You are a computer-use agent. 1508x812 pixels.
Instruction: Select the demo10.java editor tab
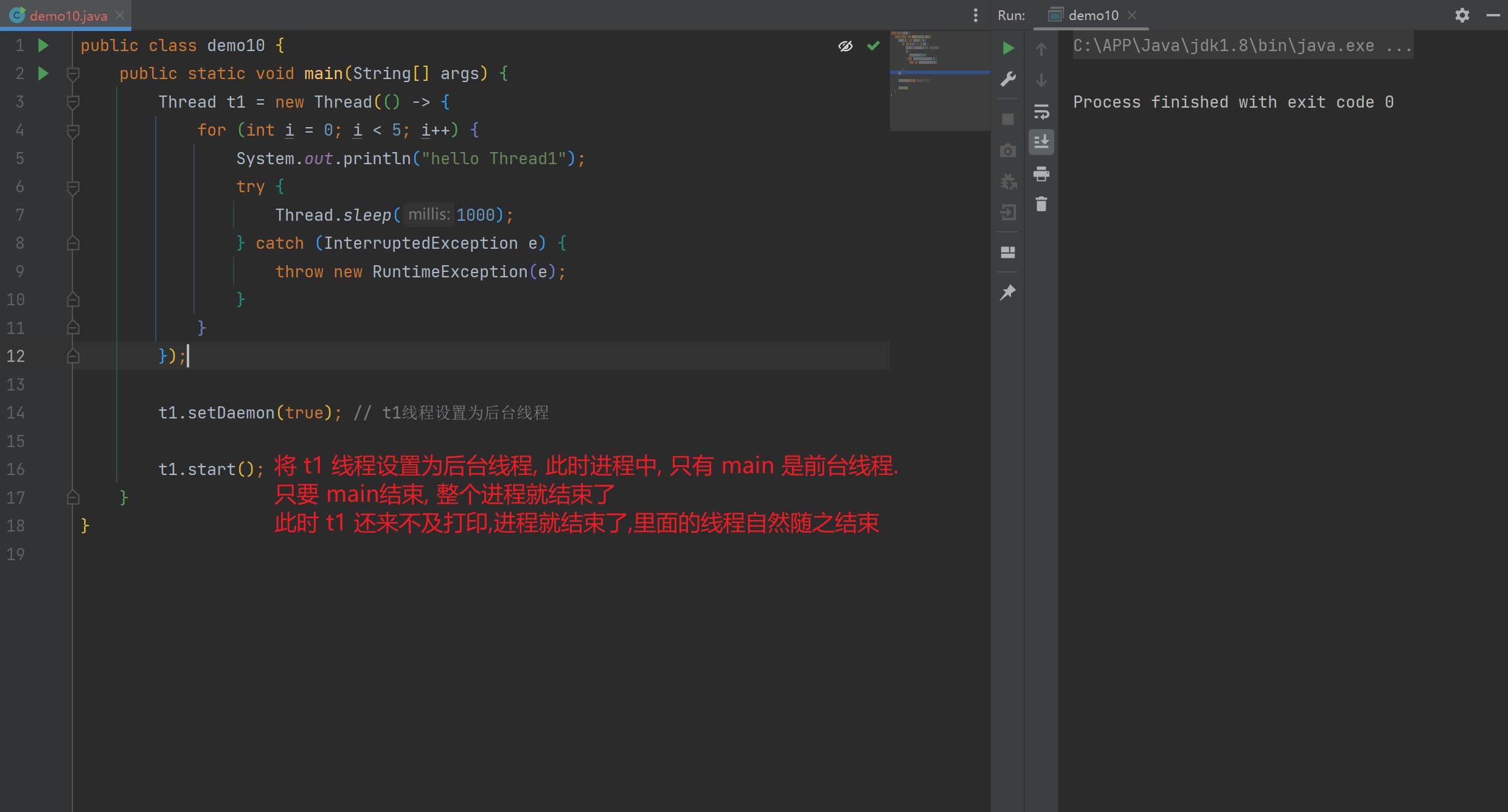[x=67, y=16]
